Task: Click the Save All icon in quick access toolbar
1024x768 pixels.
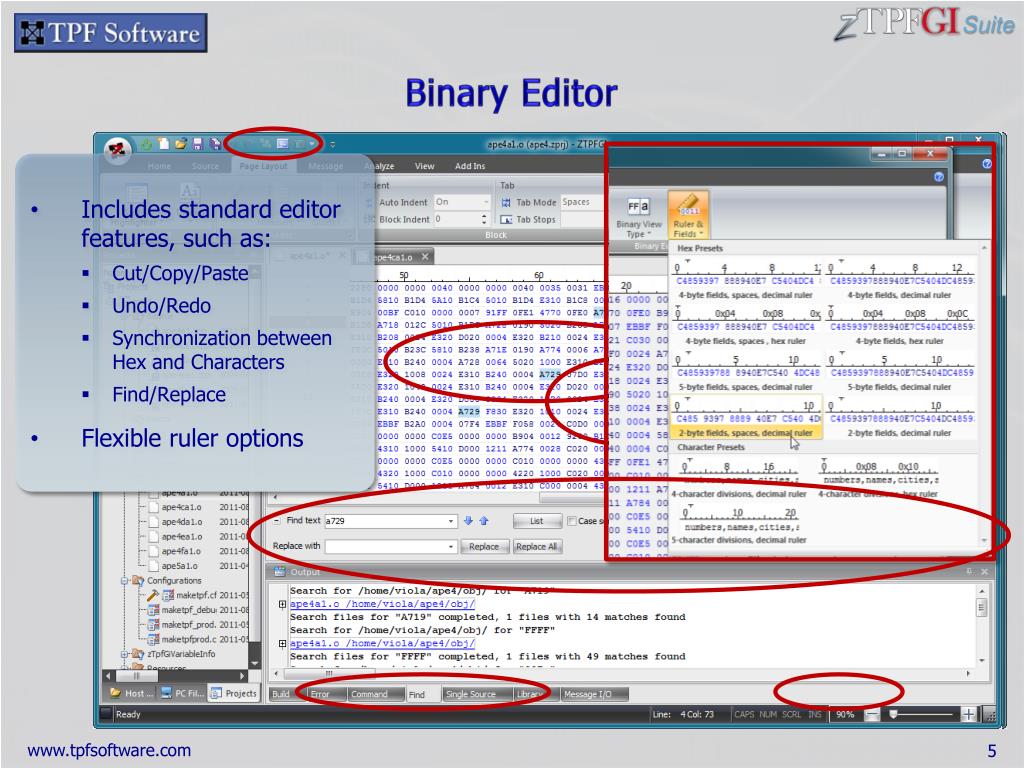Action: coord(214,144)
